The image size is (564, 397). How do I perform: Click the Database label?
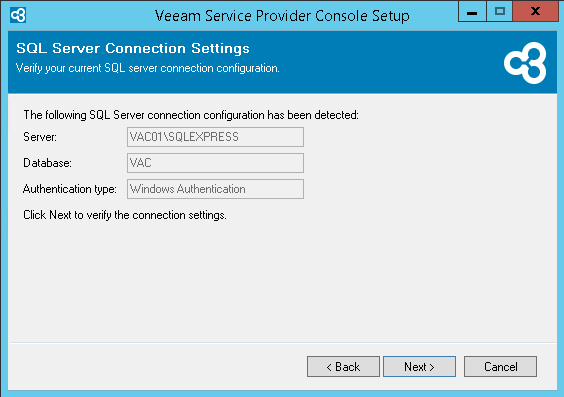tap(47, 163)
